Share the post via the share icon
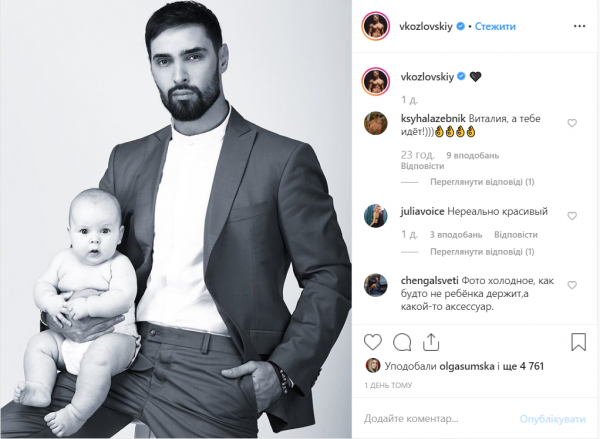 (431, 342)
